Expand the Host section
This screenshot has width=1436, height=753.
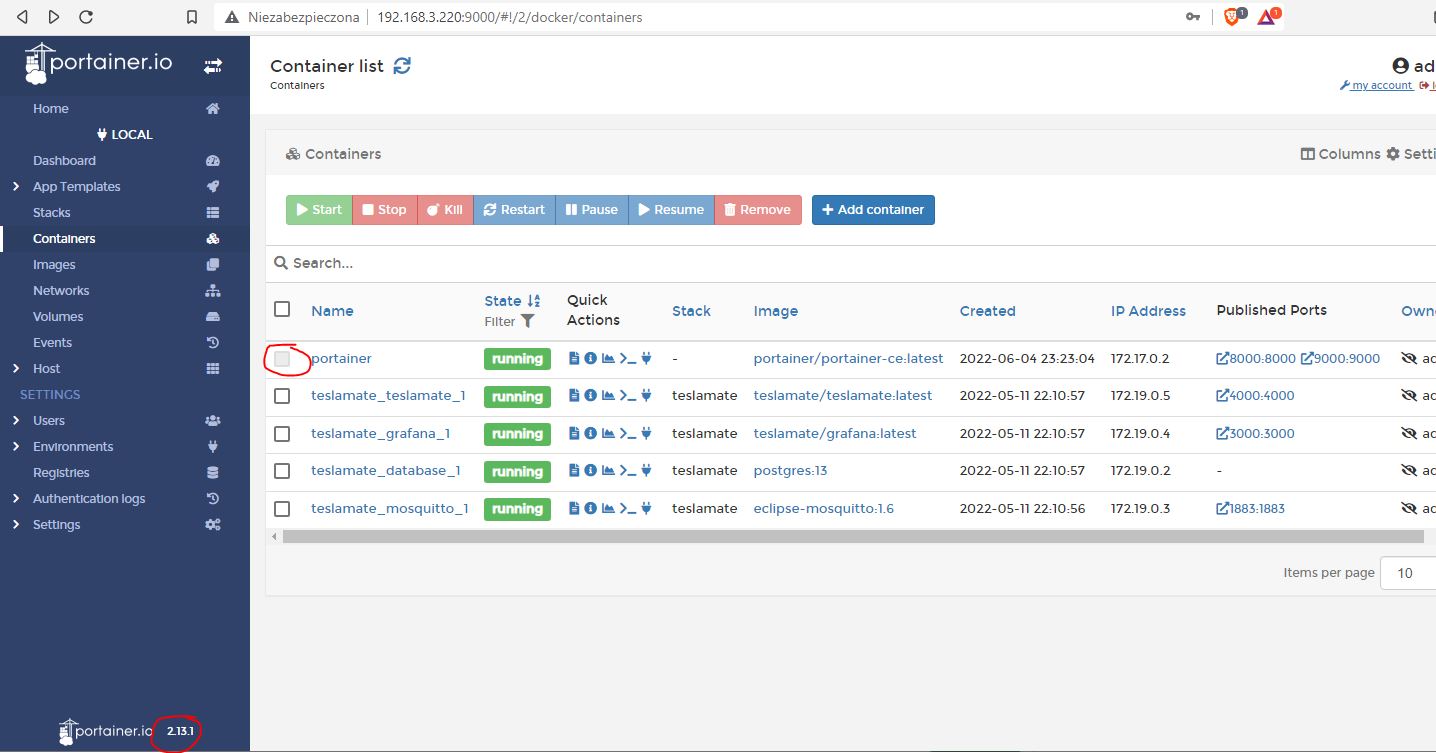[x=16, y=368]
